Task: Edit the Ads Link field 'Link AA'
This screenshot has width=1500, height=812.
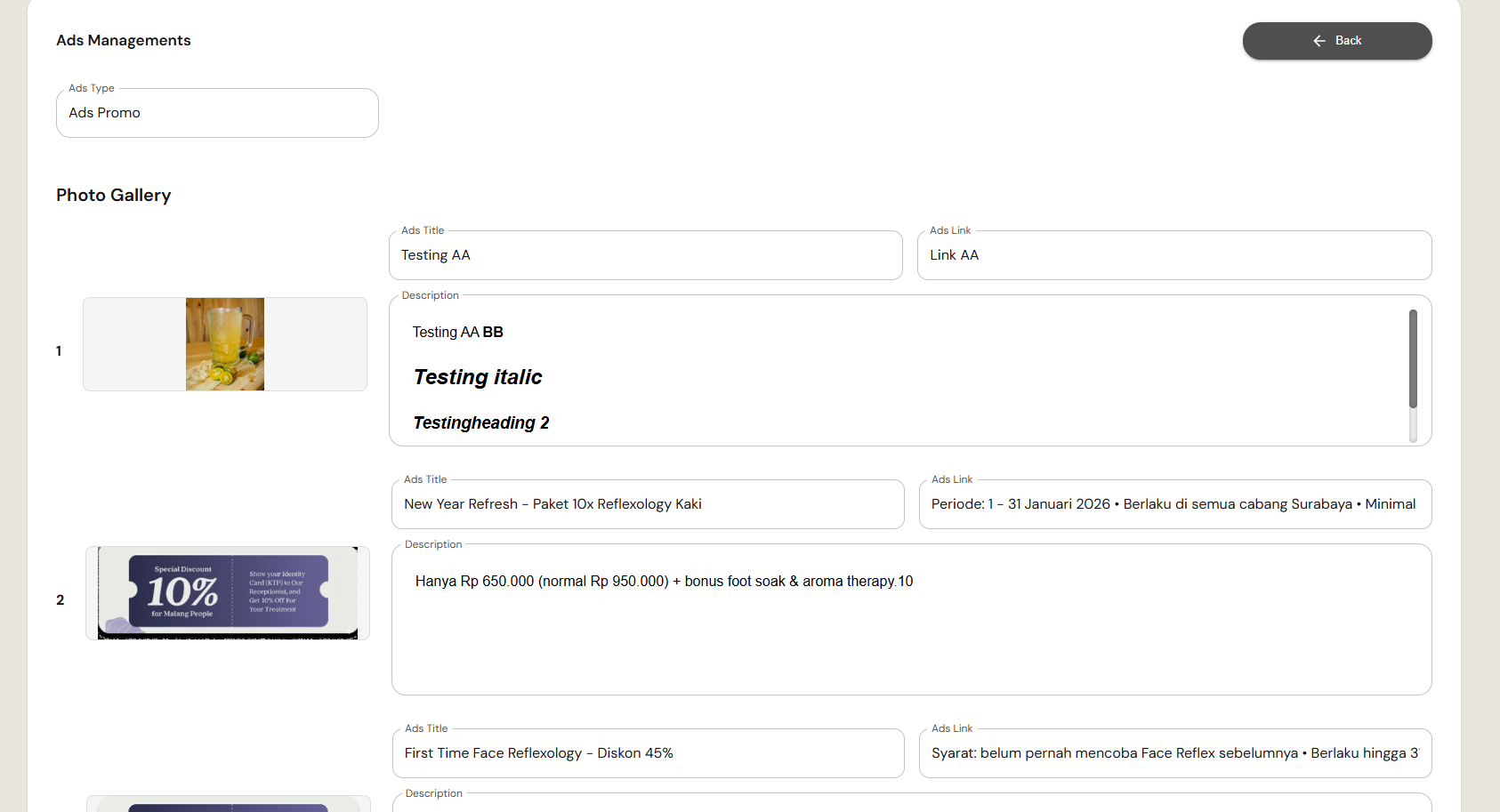Action: coord(1174,255)
